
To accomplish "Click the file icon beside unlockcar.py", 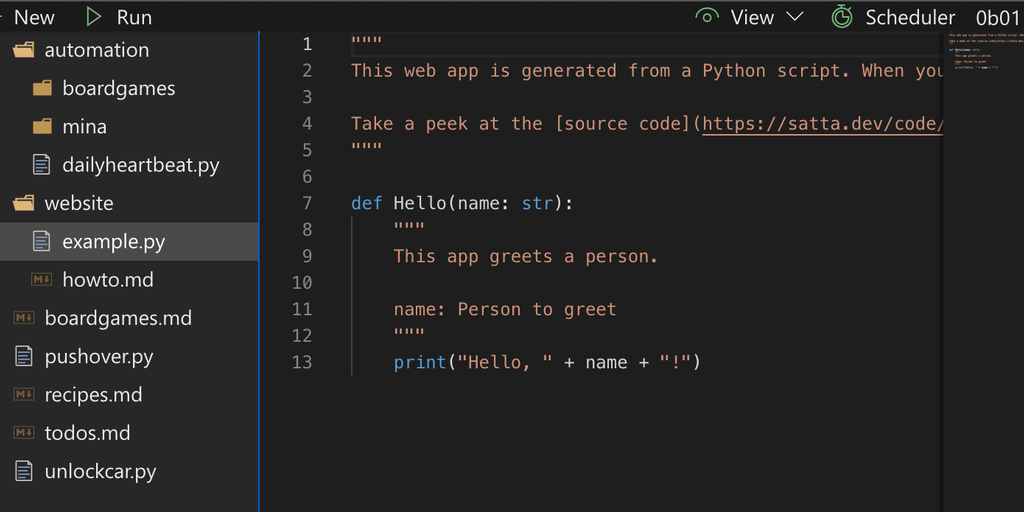I will pos(23,471).
